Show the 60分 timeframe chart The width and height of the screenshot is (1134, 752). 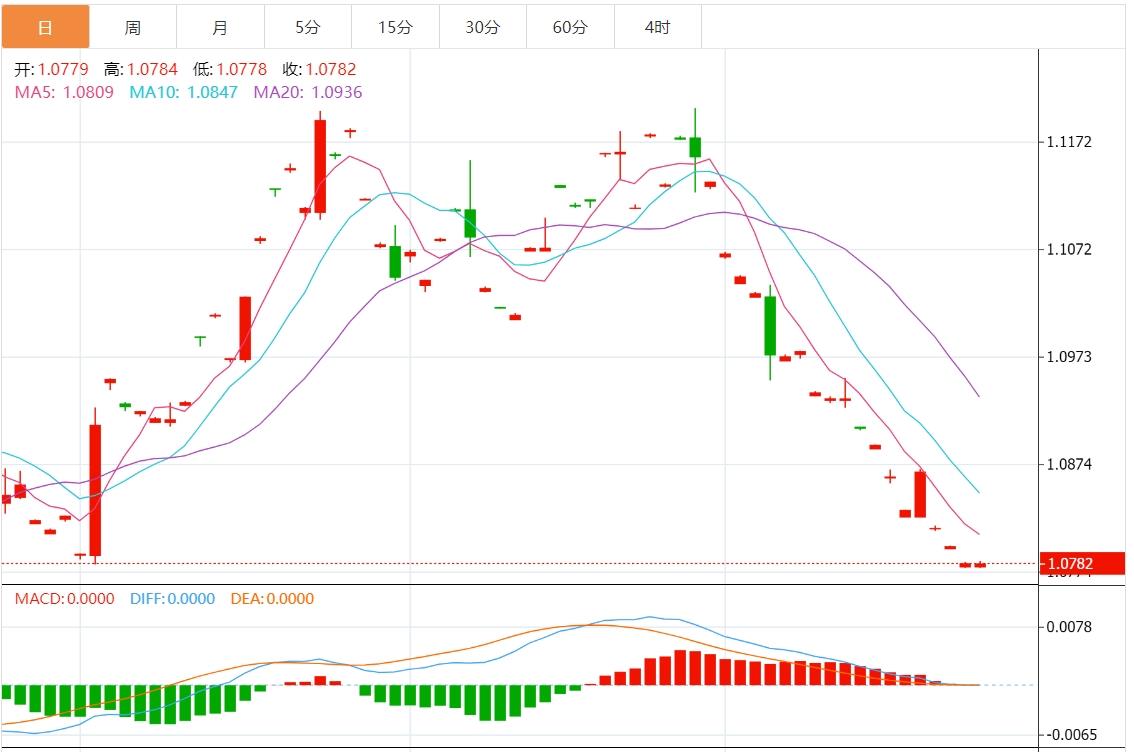570,27
